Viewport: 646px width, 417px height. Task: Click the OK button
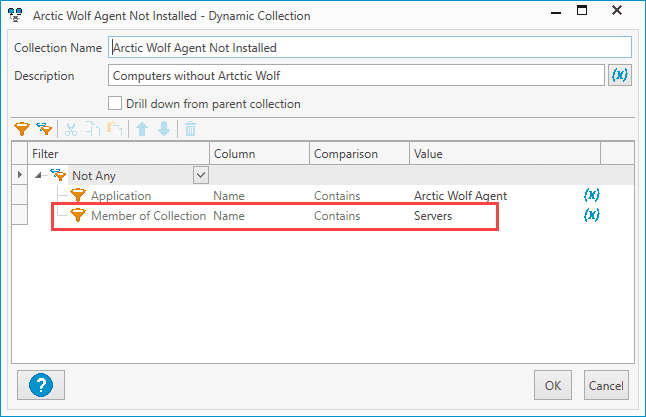tap(553, 385)
